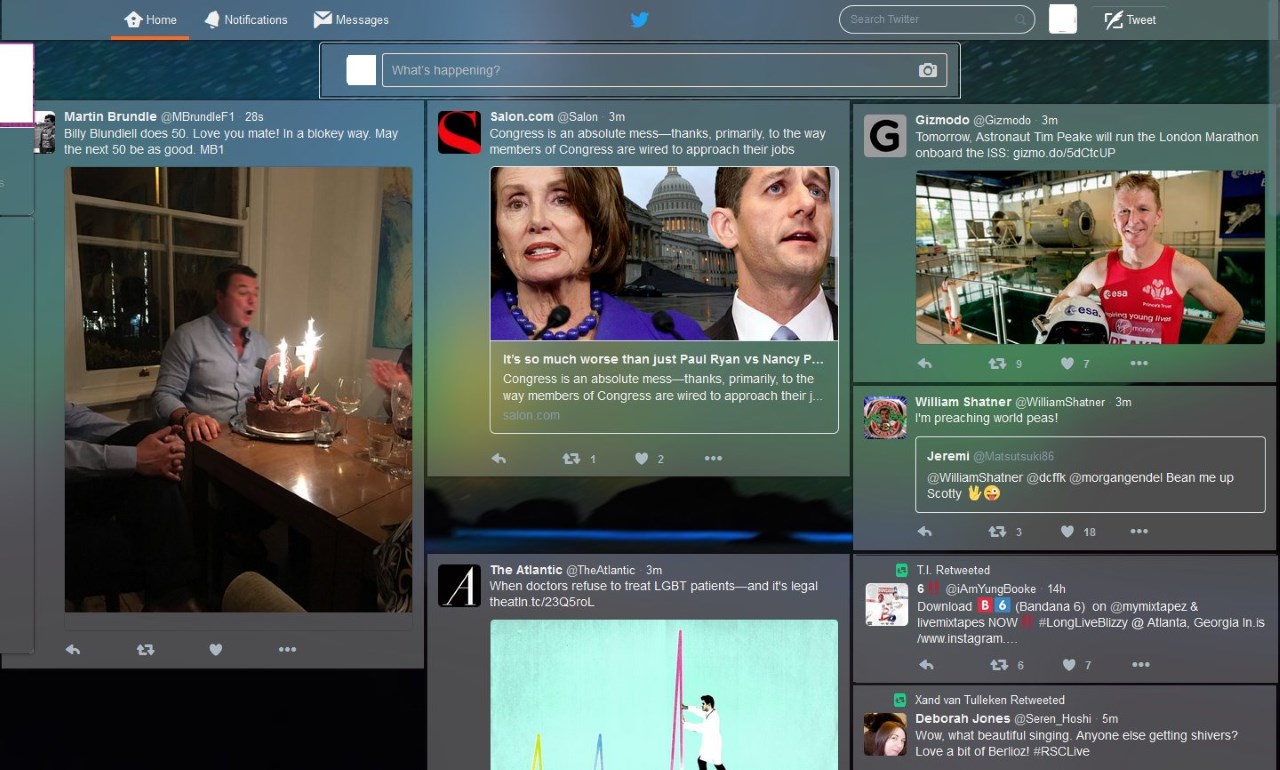Click Martin Brundle's avatar

(45, 132)
